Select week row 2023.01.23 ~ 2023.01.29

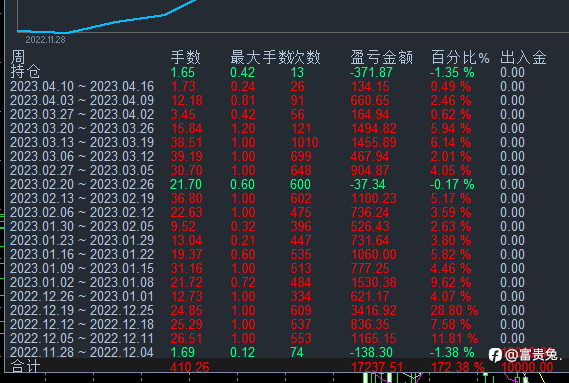click(x=82, y=240)
